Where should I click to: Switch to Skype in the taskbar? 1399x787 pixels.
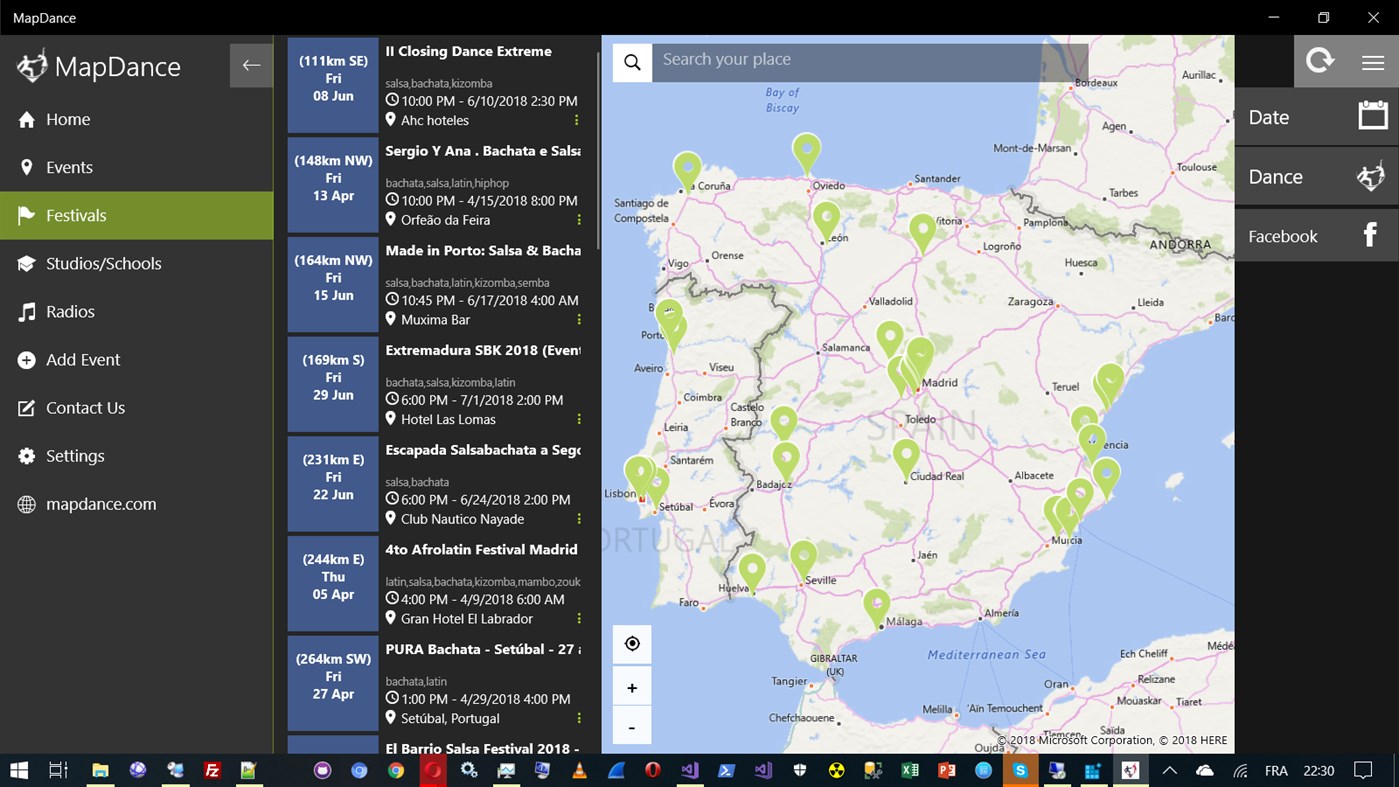[x=1020, y=770]
